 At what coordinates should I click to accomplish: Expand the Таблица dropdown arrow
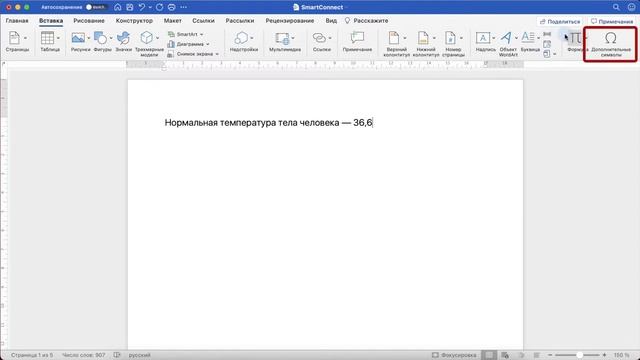pyautogui.click(x=58, y=38)
